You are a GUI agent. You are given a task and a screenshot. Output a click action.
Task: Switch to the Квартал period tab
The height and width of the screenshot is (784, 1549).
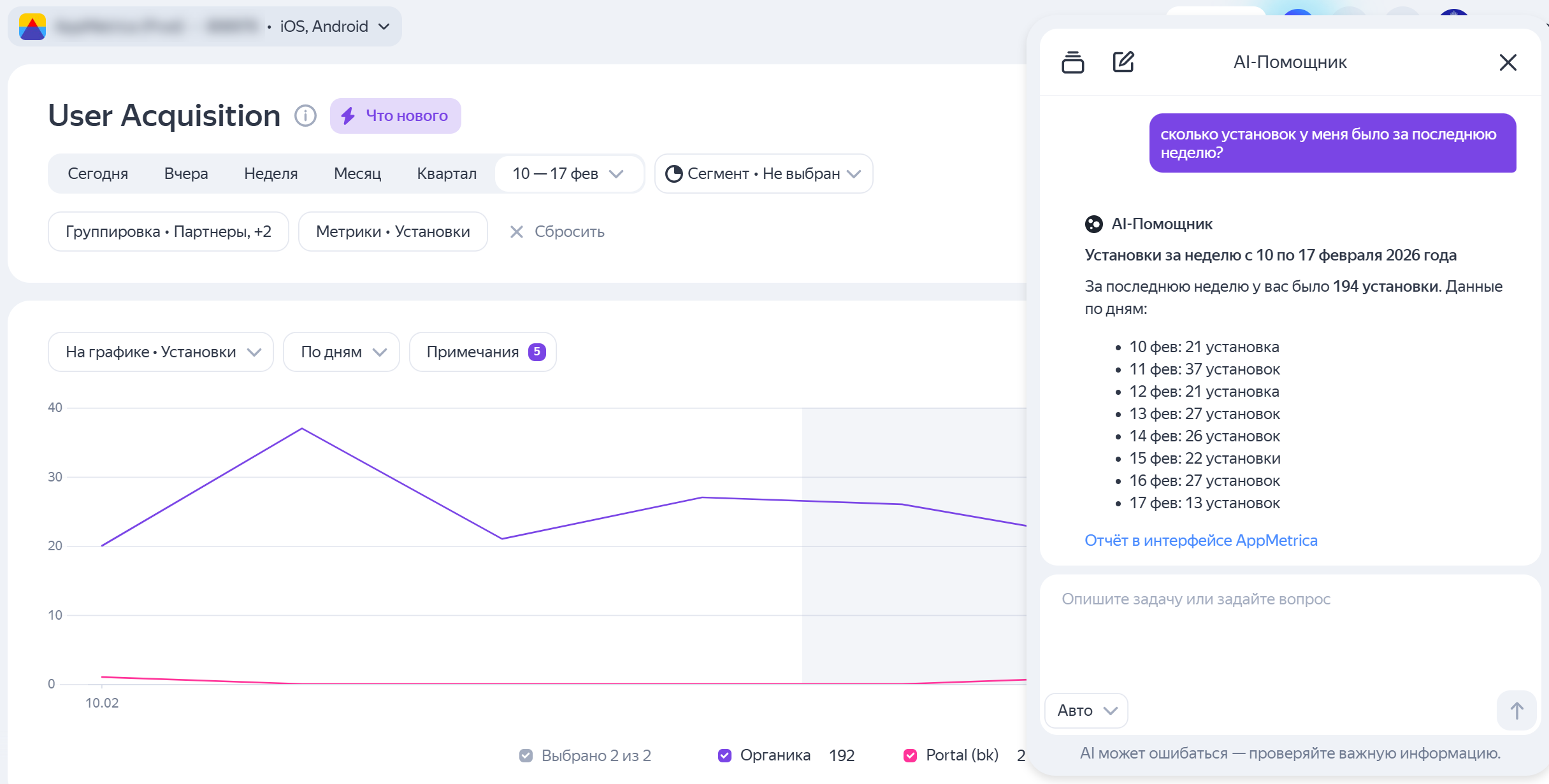pos(447,174)
